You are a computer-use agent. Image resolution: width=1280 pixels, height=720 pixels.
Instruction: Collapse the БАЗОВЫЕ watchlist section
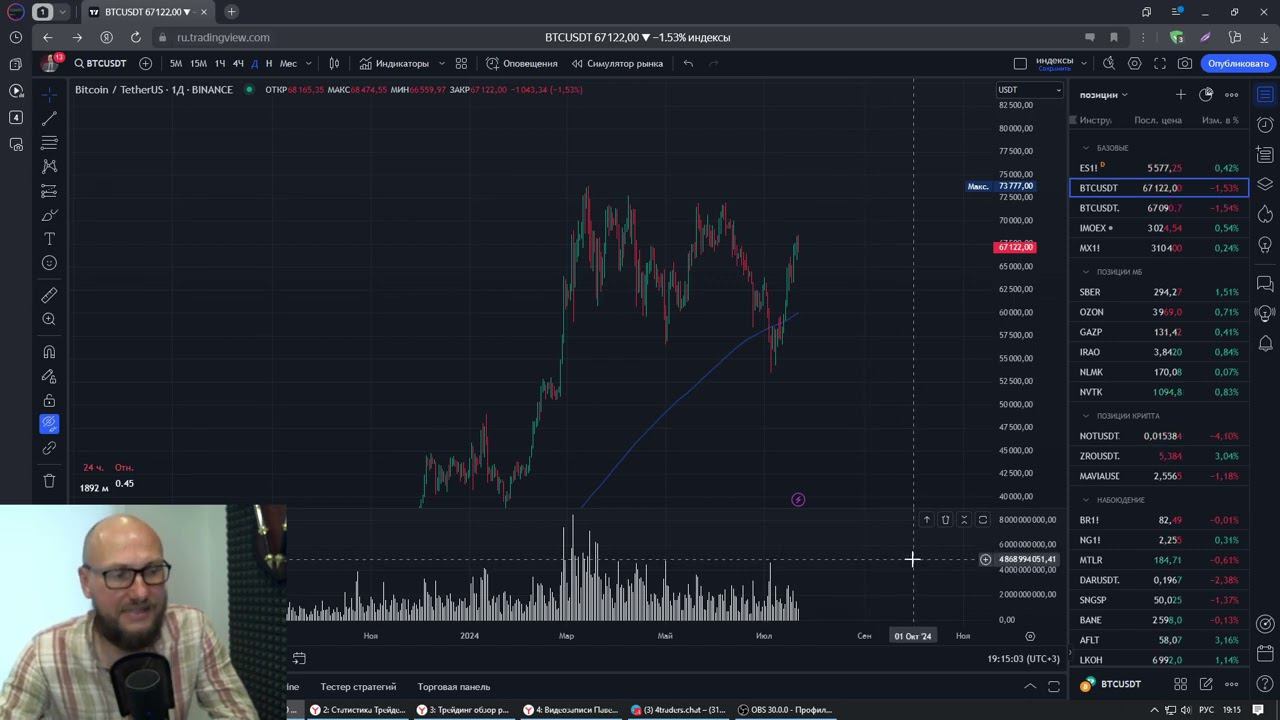(x=1086, y=148)
